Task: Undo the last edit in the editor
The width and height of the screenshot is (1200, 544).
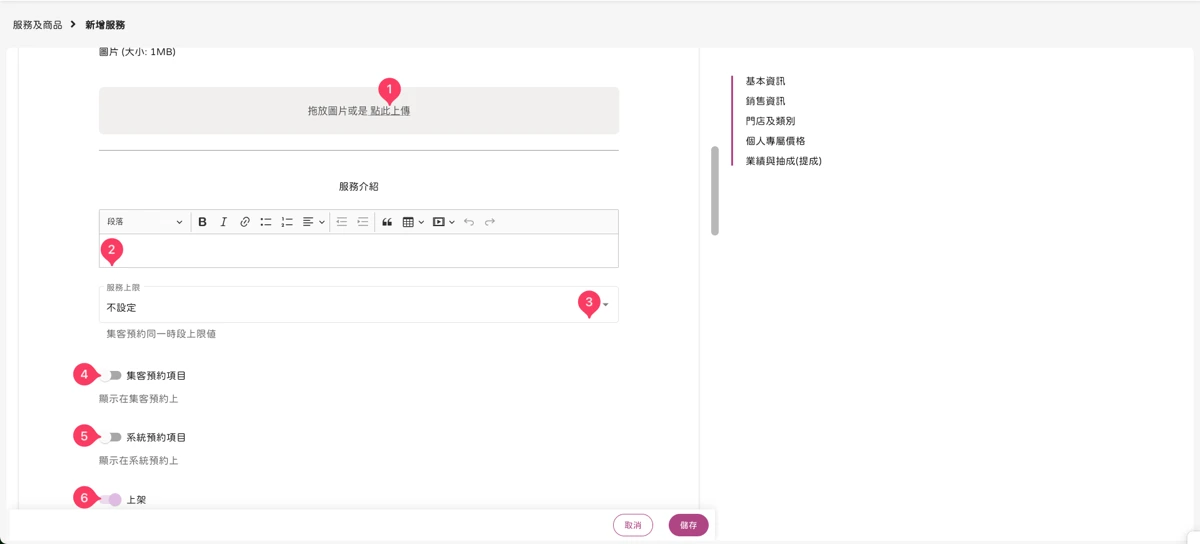Action: tap(469, 222)
